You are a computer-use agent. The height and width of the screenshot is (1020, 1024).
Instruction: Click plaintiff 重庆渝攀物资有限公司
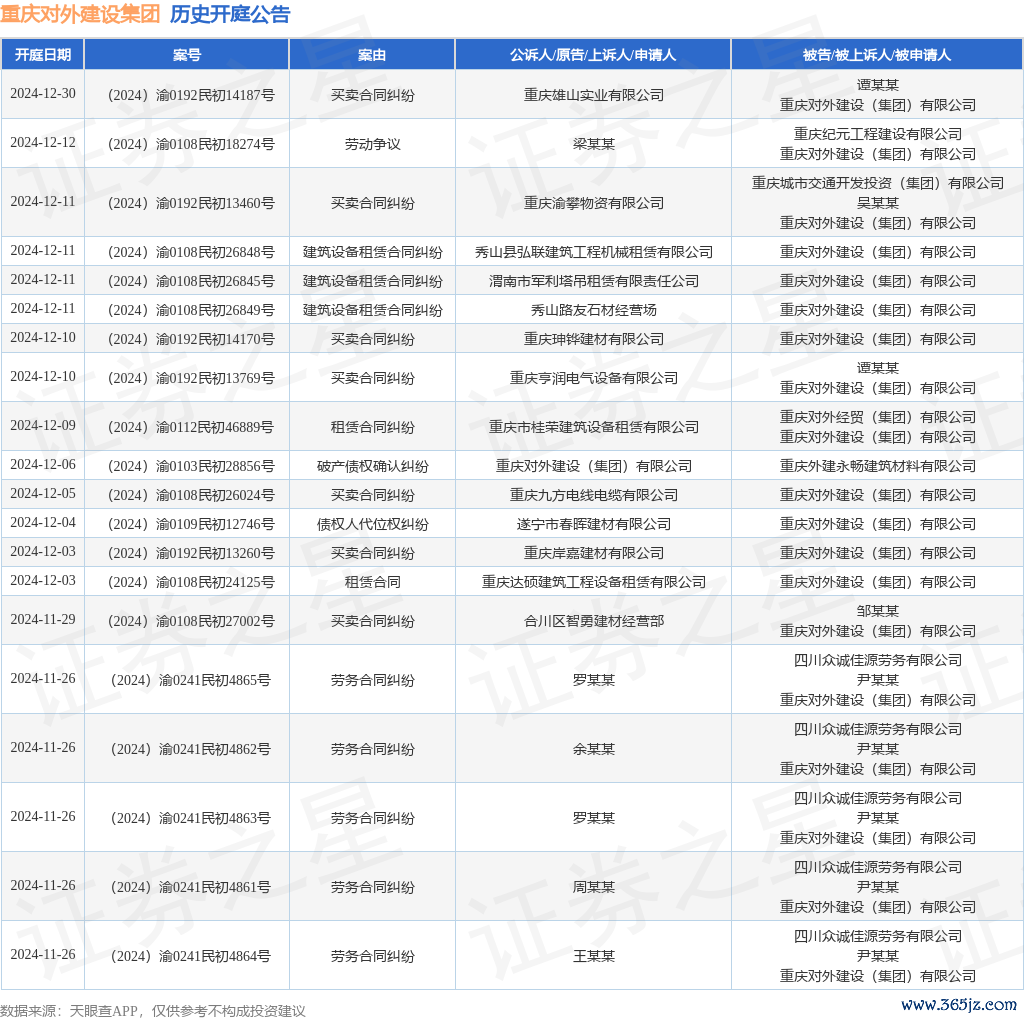pyautogui.click(x=593, y=203)
